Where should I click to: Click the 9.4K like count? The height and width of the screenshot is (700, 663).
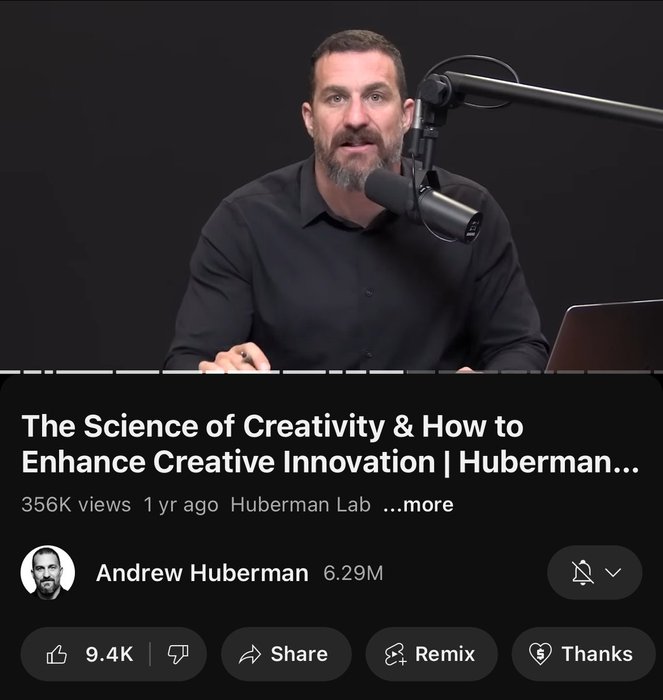point(109,654)
